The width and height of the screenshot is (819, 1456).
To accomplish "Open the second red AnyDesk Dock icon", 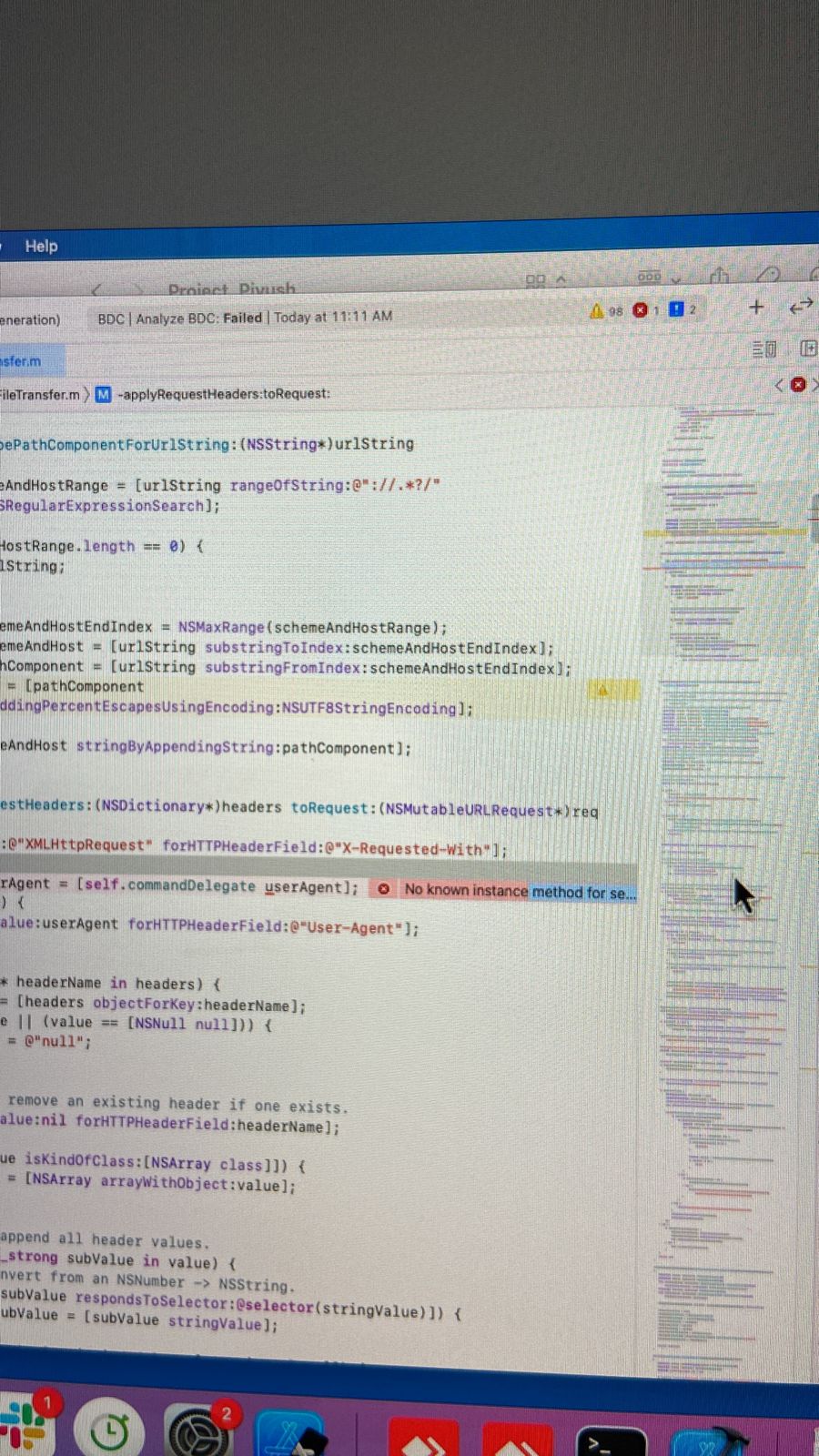I will pos(517,1440).
